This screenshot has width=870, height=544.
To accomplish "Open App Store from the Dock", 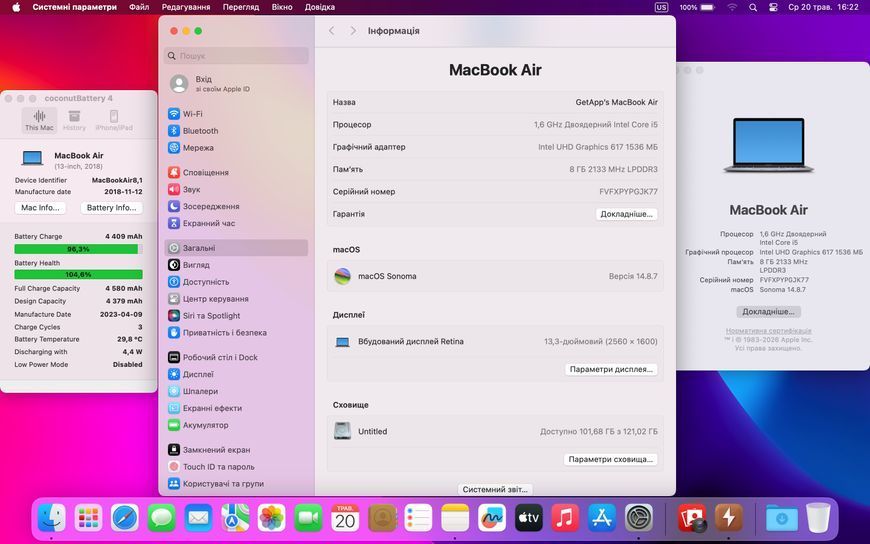I will pos(601,518).
